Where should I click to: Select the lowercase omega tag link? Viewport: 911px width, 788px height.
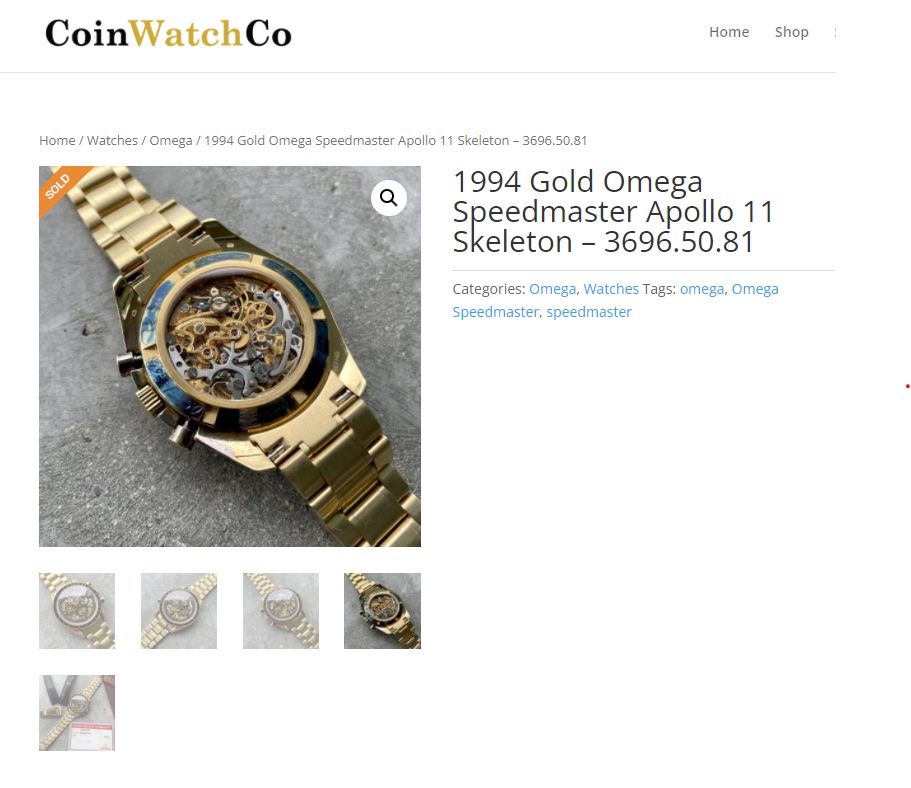[702, 289]
